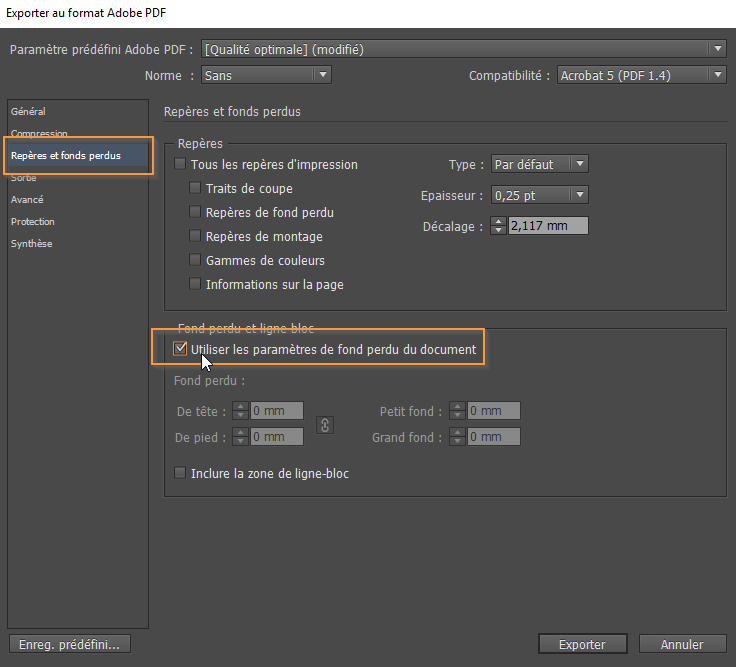Screen dimensions: 736x667
Task: Tick Repères de fond perdu checkbox
Action: click(x=195, y=212)
